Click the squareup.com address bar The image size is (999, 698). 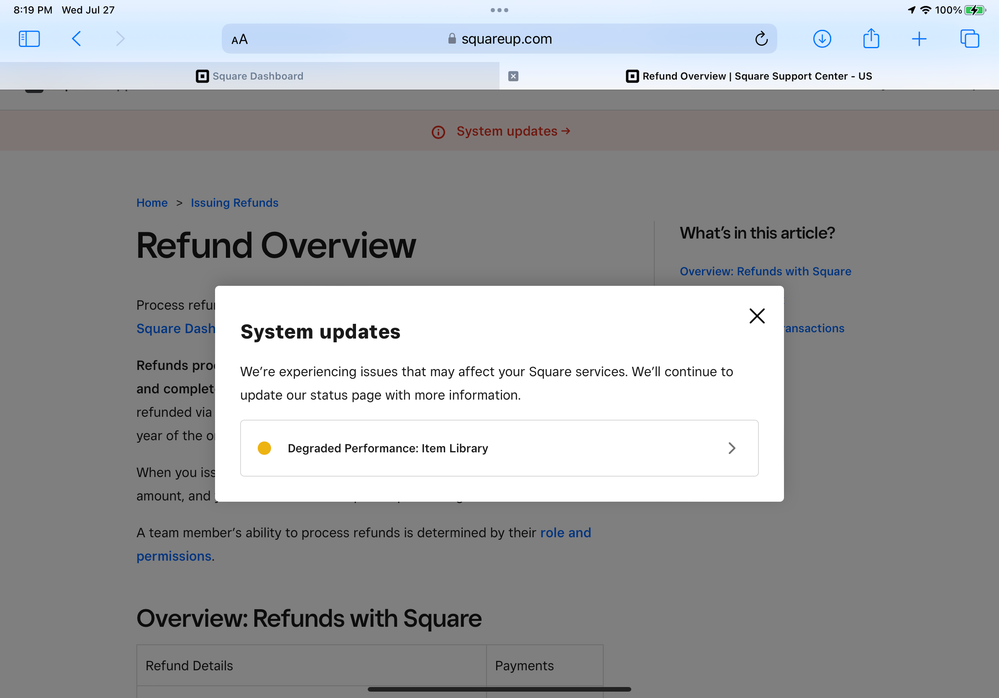tap(500, 39)
